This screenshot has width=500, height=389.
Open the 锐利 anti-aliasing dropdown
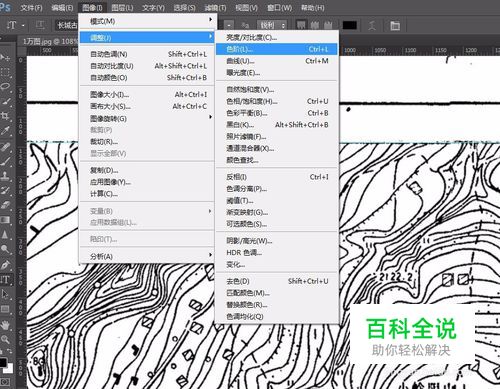[272, 25]
